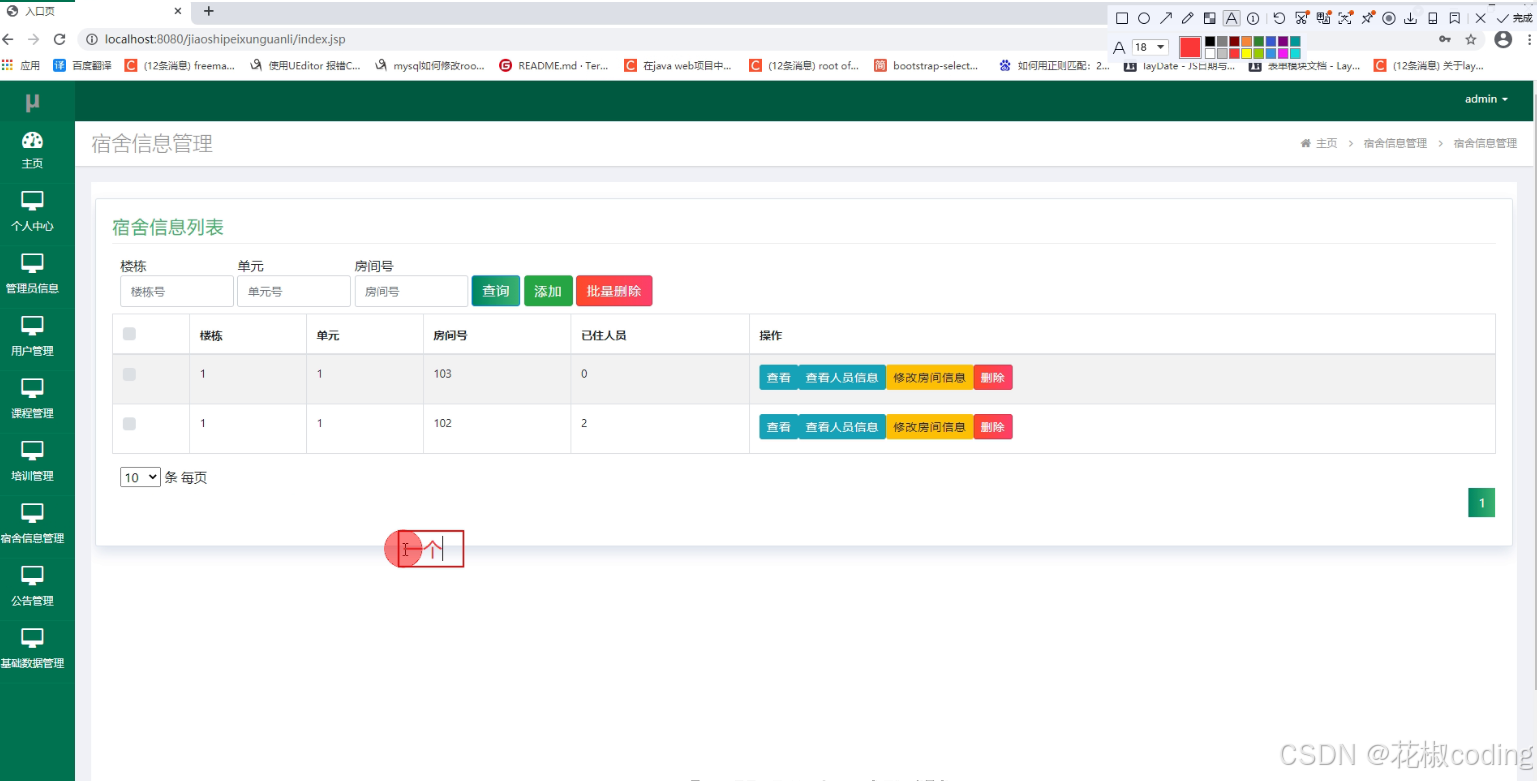Select the mosaic blur tool
The image size is (1537, 781).
(x=1210, y=18)
